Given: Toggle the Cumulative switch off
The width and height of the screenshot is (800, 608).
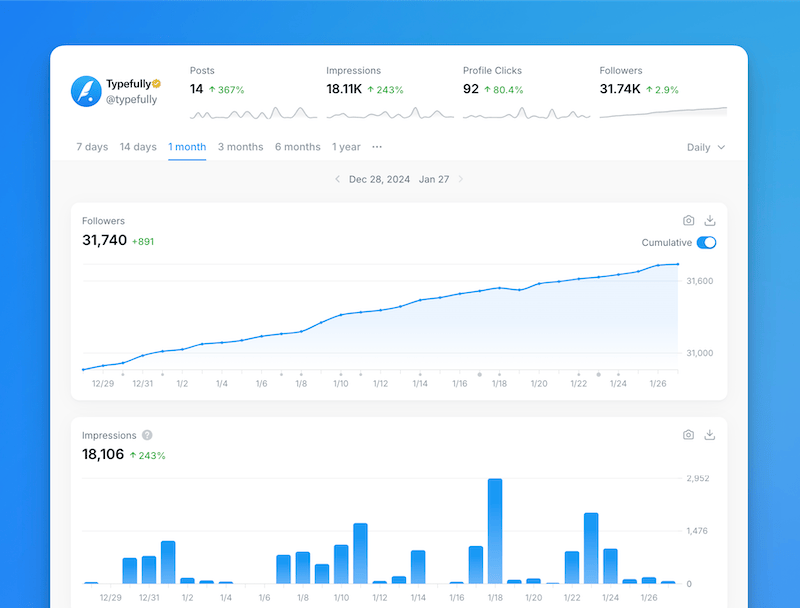Looking at the screenshot, I should [x=706, y=243].
